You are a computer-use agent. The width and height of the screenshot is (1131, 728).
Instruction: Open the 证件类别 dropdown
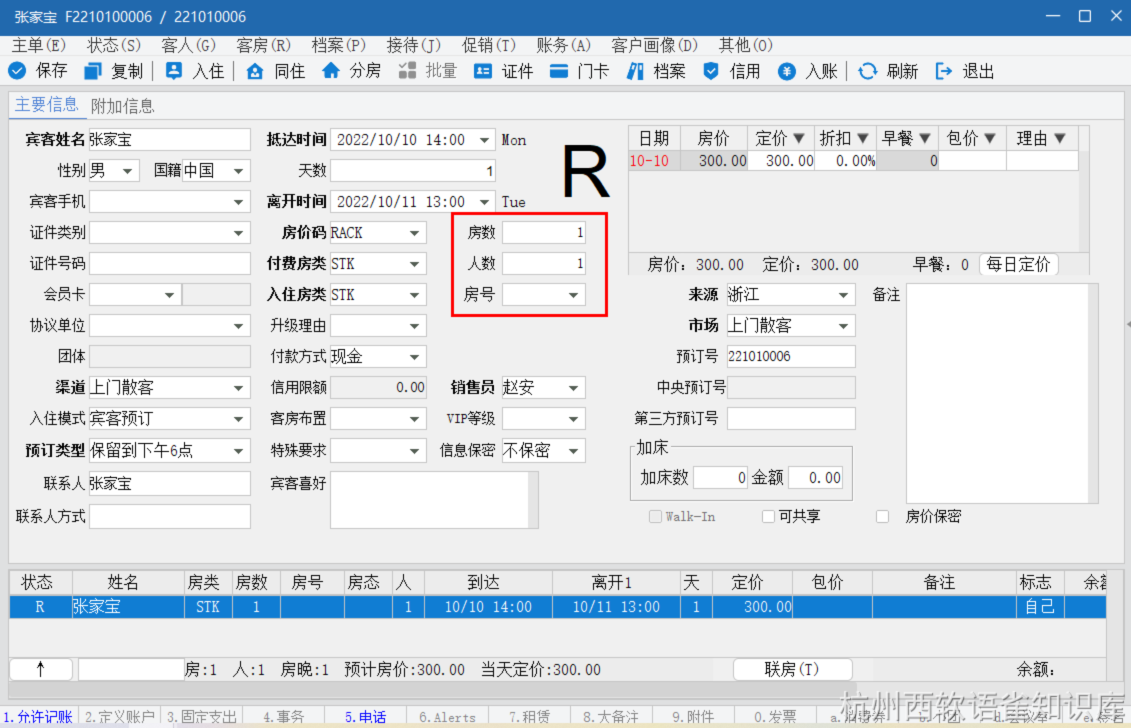[x=238, y=233]
